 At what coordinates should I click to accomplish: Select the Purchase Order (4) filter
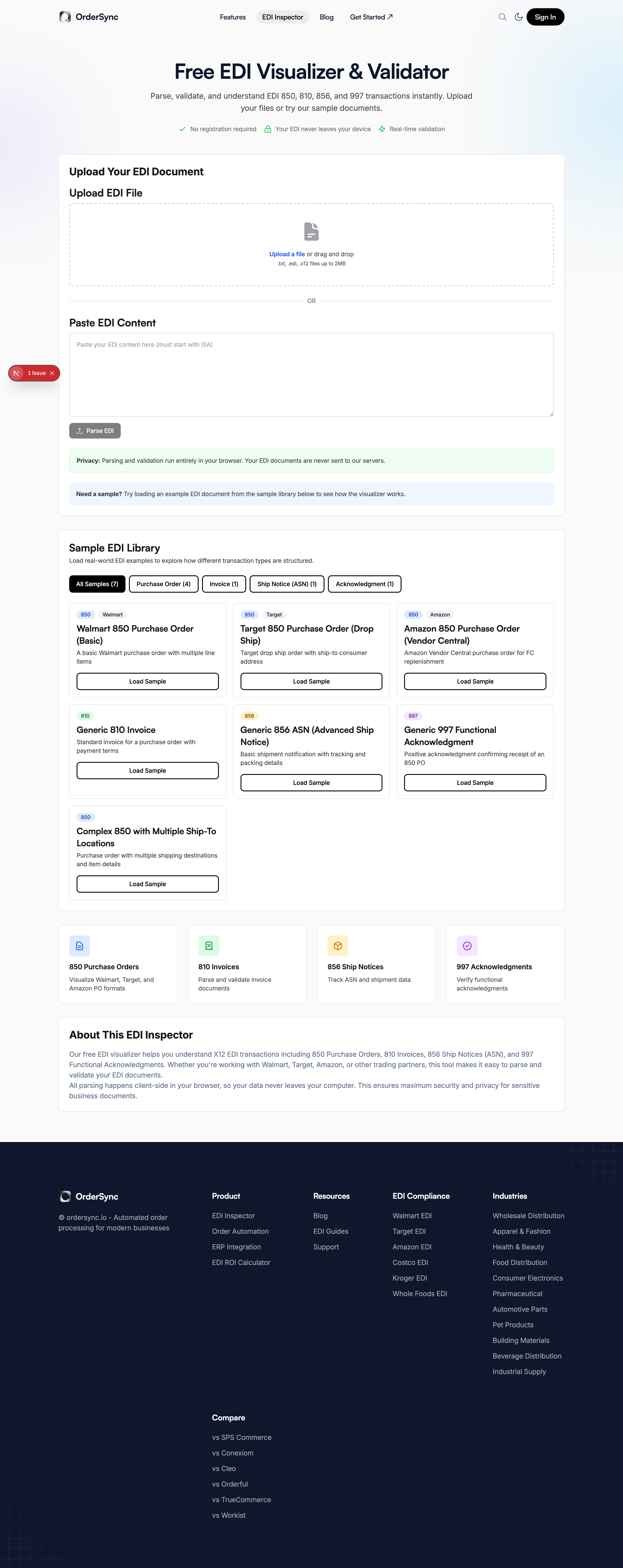[164, 584]
